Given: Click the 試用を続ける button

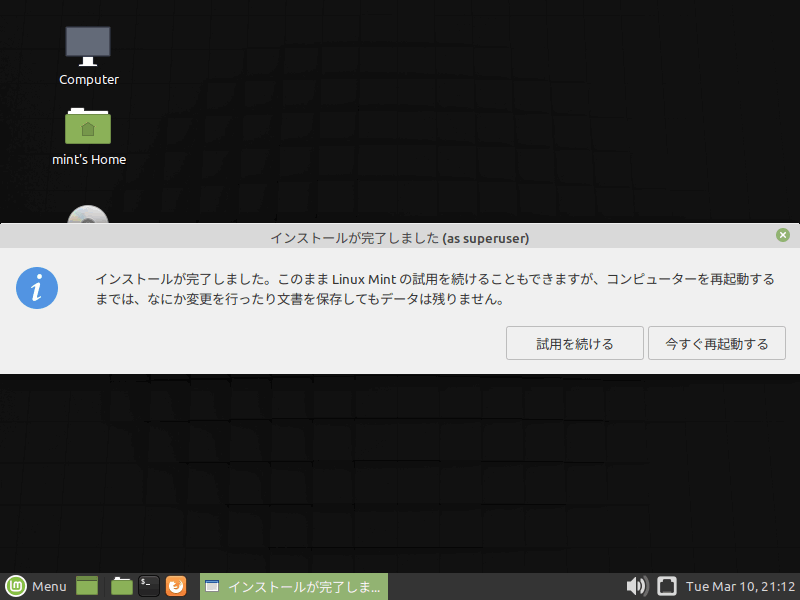Looking at the screenshot, I should click(x=574, y=343).
